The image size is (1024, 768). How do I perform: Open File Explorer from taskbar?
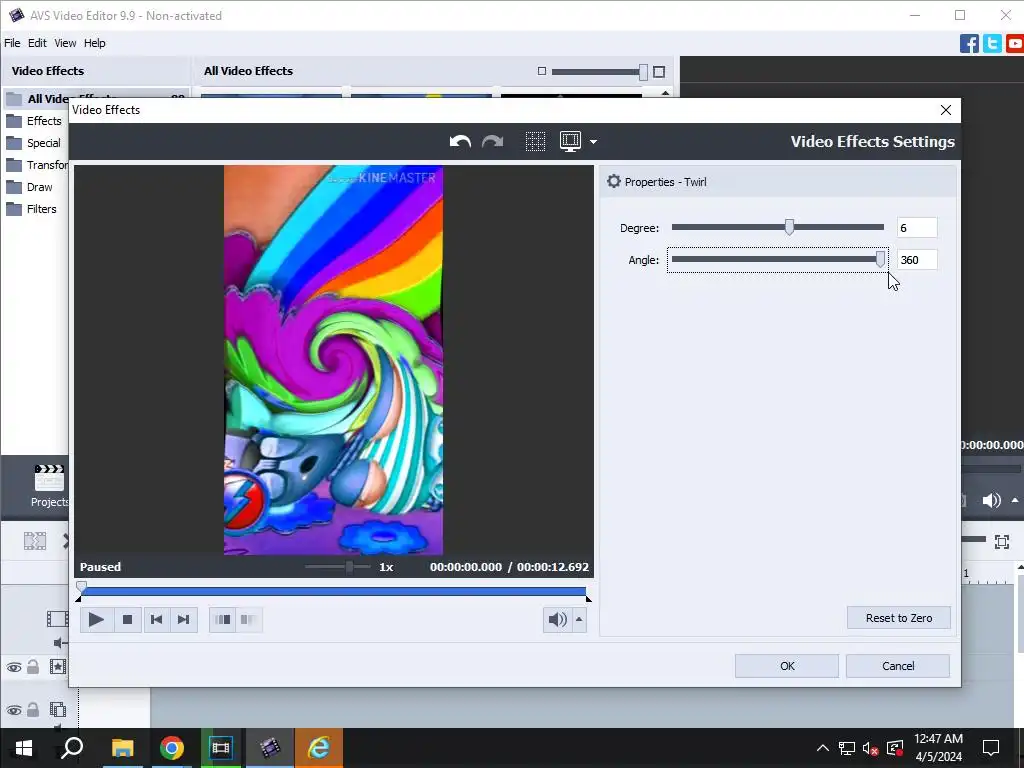(122, 748)
